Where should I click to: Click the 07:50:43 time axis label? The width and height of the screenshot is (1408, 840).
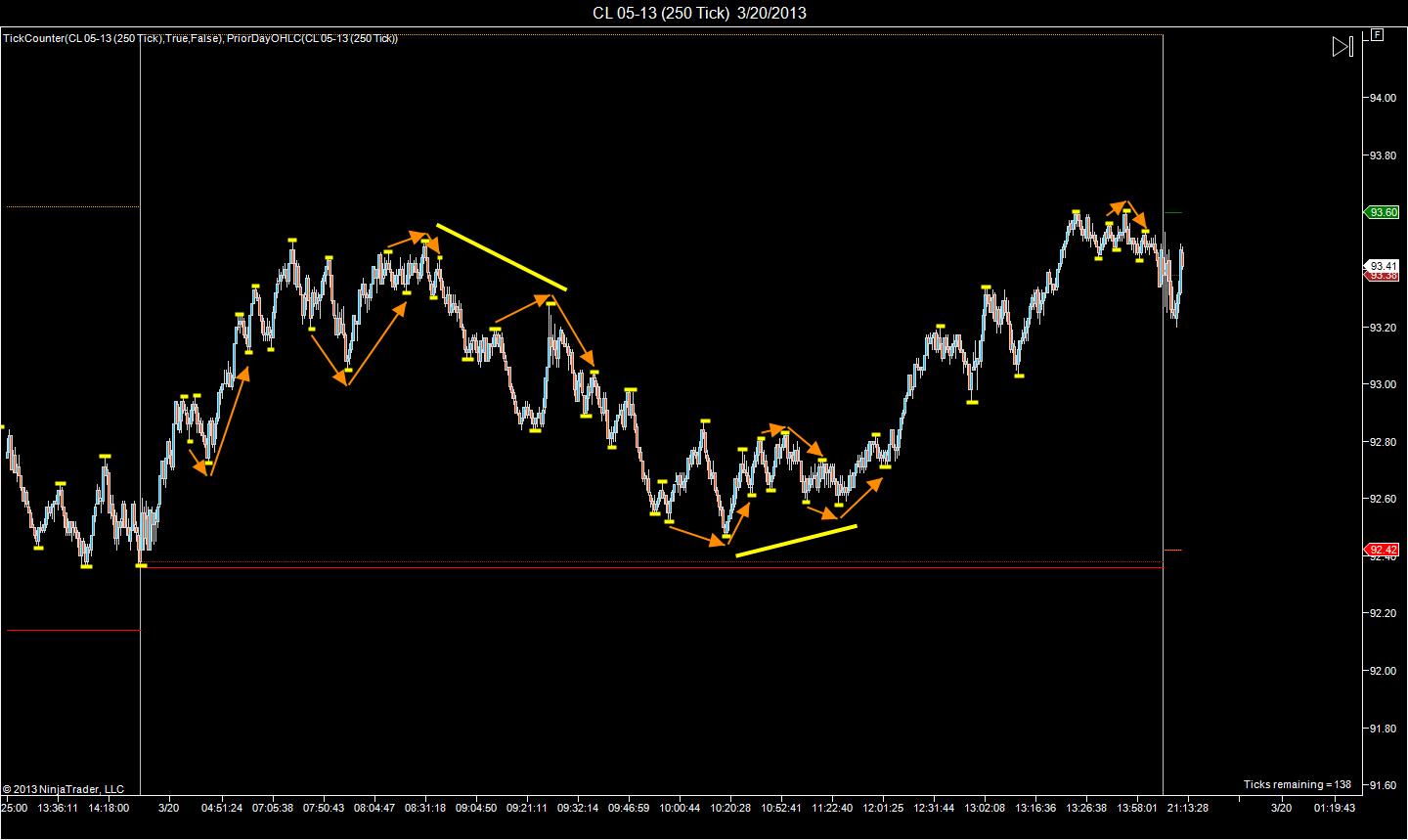click(324, 808)
